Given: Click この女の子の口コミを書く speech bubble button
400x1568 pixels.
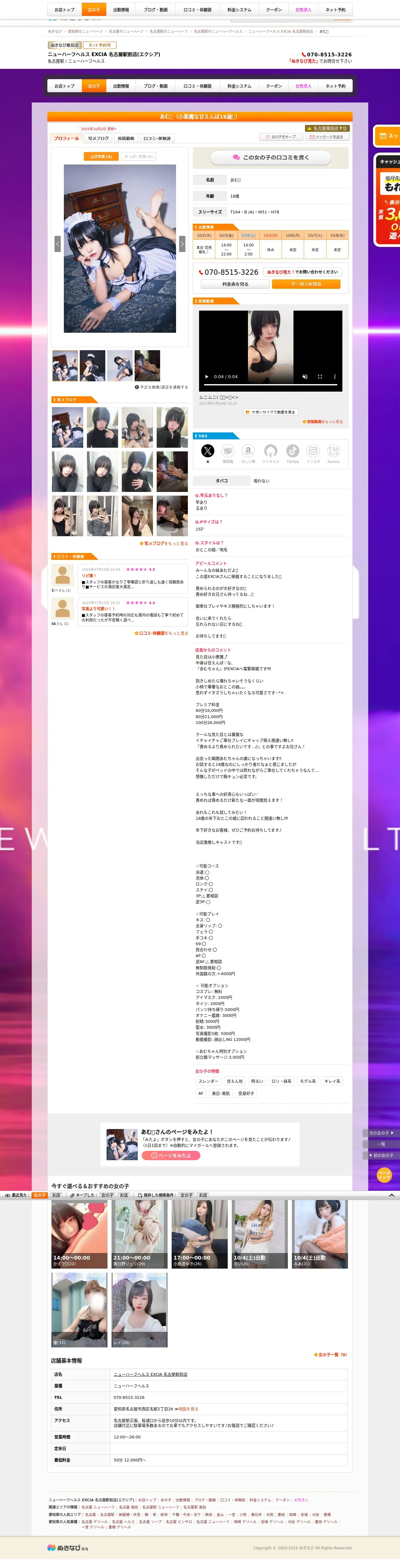Looking at the screenshot, I should (270, 158).
